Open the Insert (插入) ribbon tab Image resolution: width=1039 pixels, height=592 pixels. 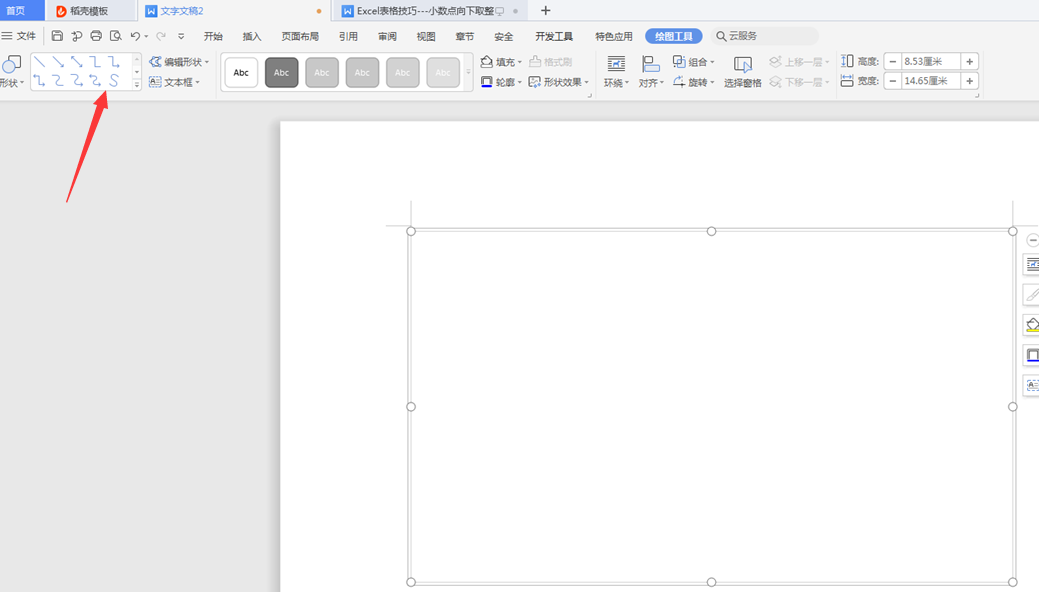tap(252, 36)
